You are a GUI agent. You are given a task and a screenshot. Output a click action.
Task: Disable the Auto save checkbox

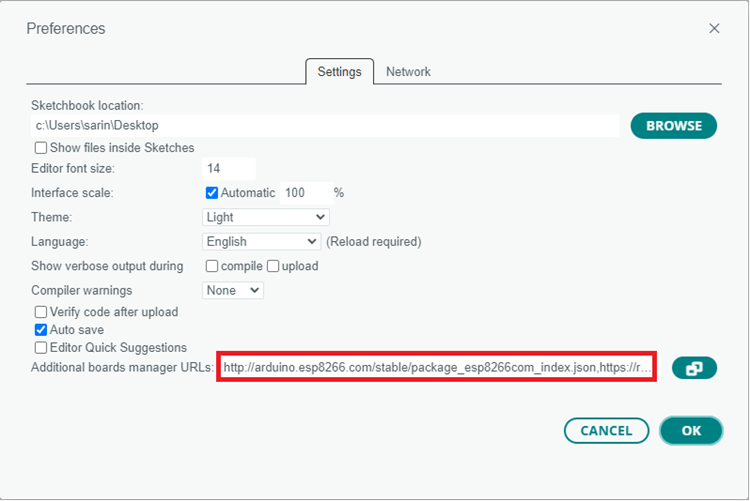(x=41, y=330)
